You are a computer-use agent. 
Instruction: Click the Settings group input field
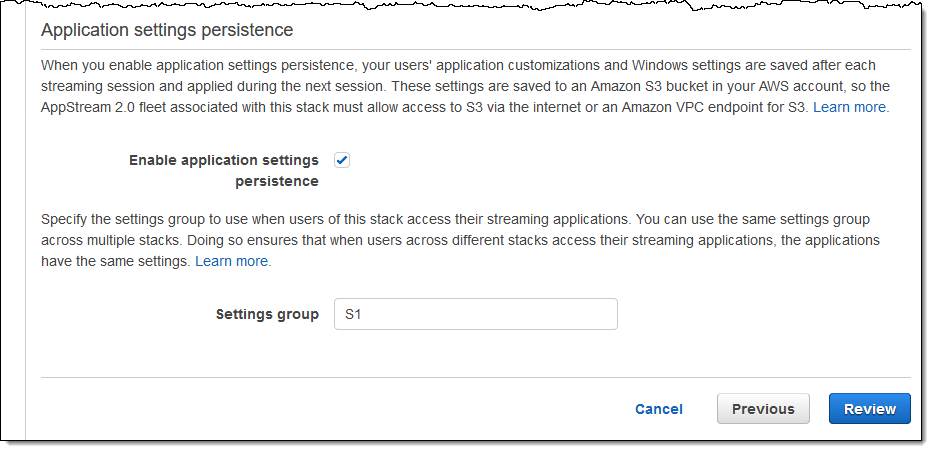pyautogui.click(x=475, y=314)
